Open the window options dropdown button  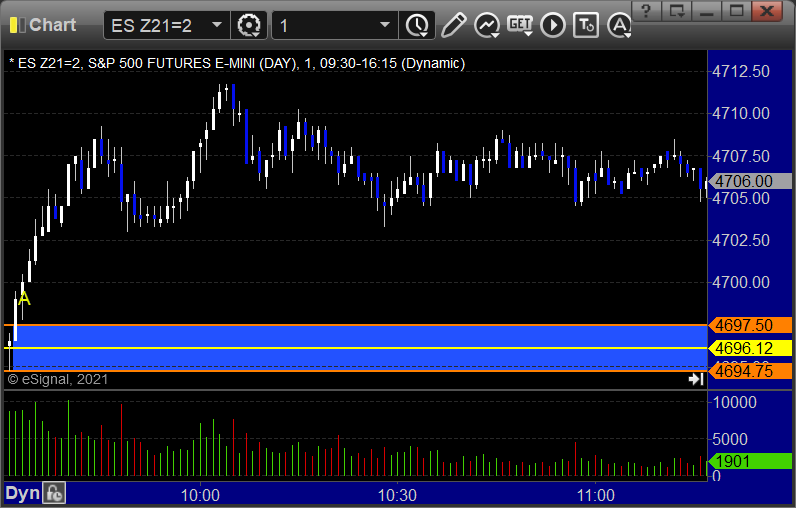click(677, 11)
